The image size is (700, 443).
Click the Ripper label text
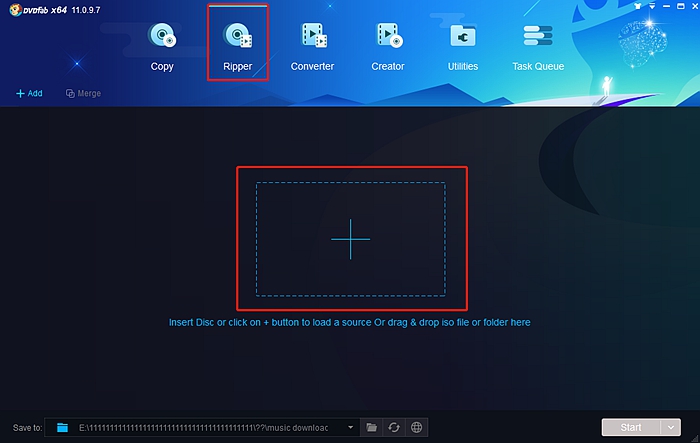(237, 66)
